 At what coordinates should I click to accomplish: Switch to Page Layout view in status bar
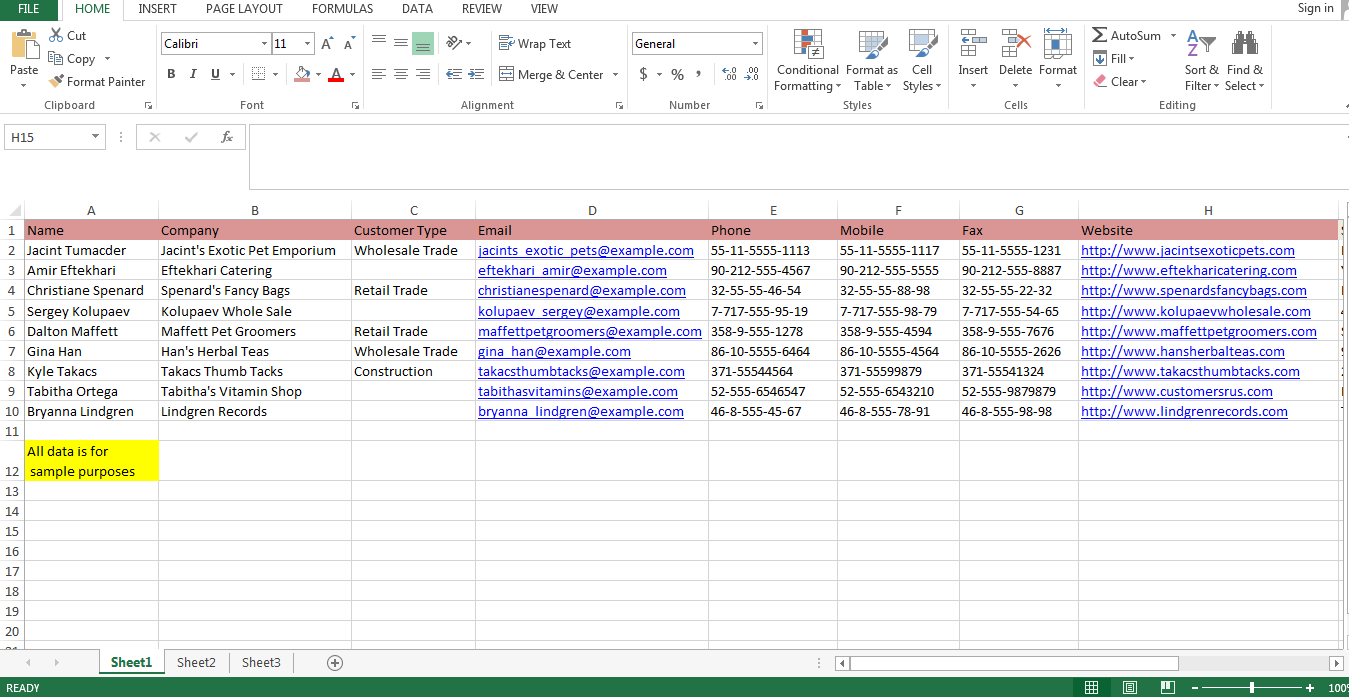coord(1129,687)
